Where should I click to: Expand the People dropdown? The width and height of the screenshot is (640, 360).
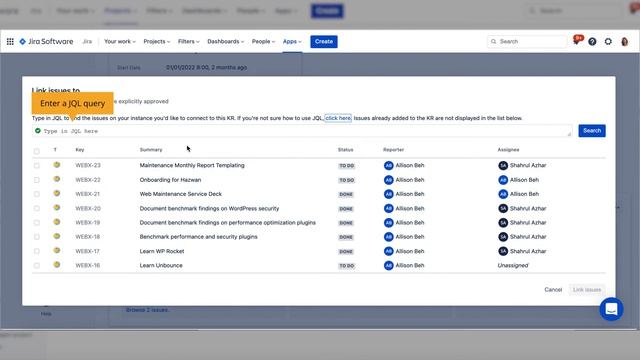pyautogui.click(x=263, y=41)
